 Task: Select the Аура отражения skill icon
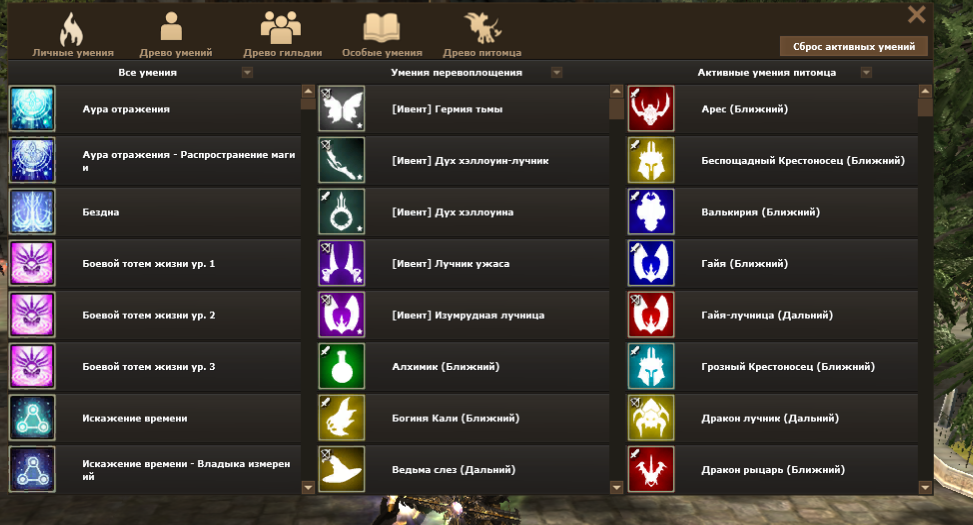32,109
